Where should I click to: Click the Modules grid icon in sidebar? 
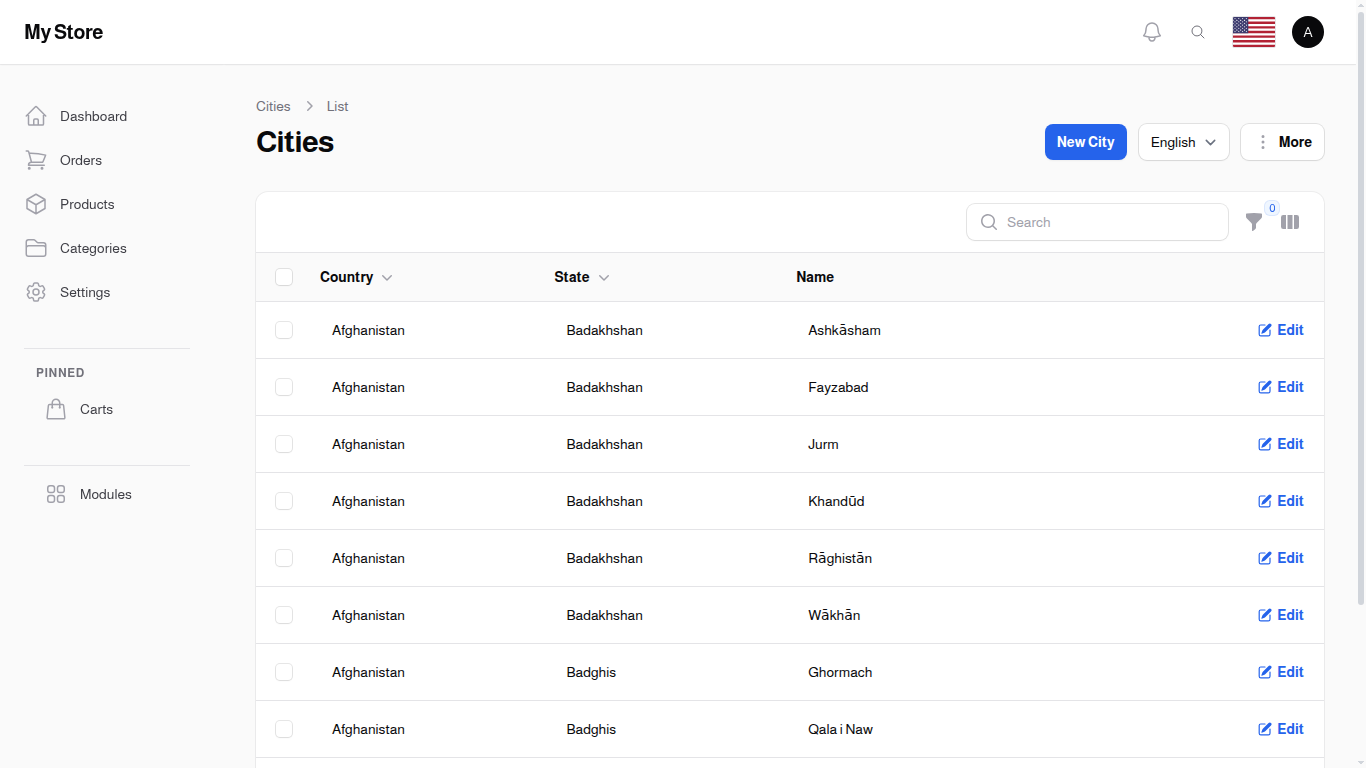(56, 494)
